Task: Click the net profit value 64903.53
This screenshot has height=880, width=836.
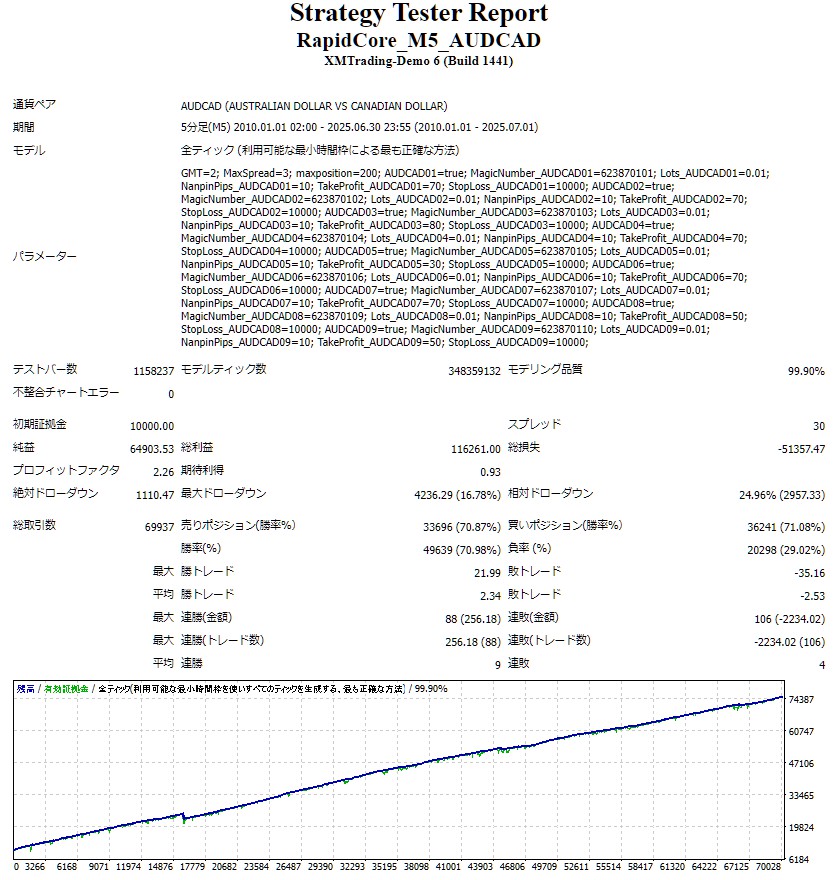Action: (152, 449)
